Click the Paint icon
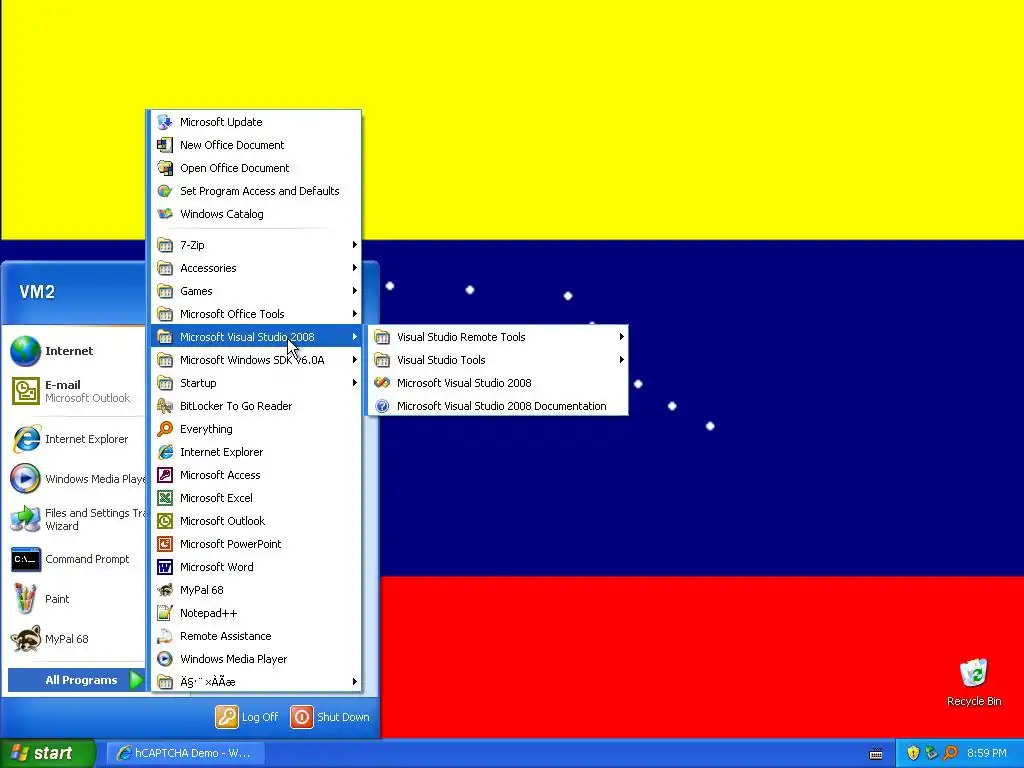1024x768 pixels. pos(25,599)
